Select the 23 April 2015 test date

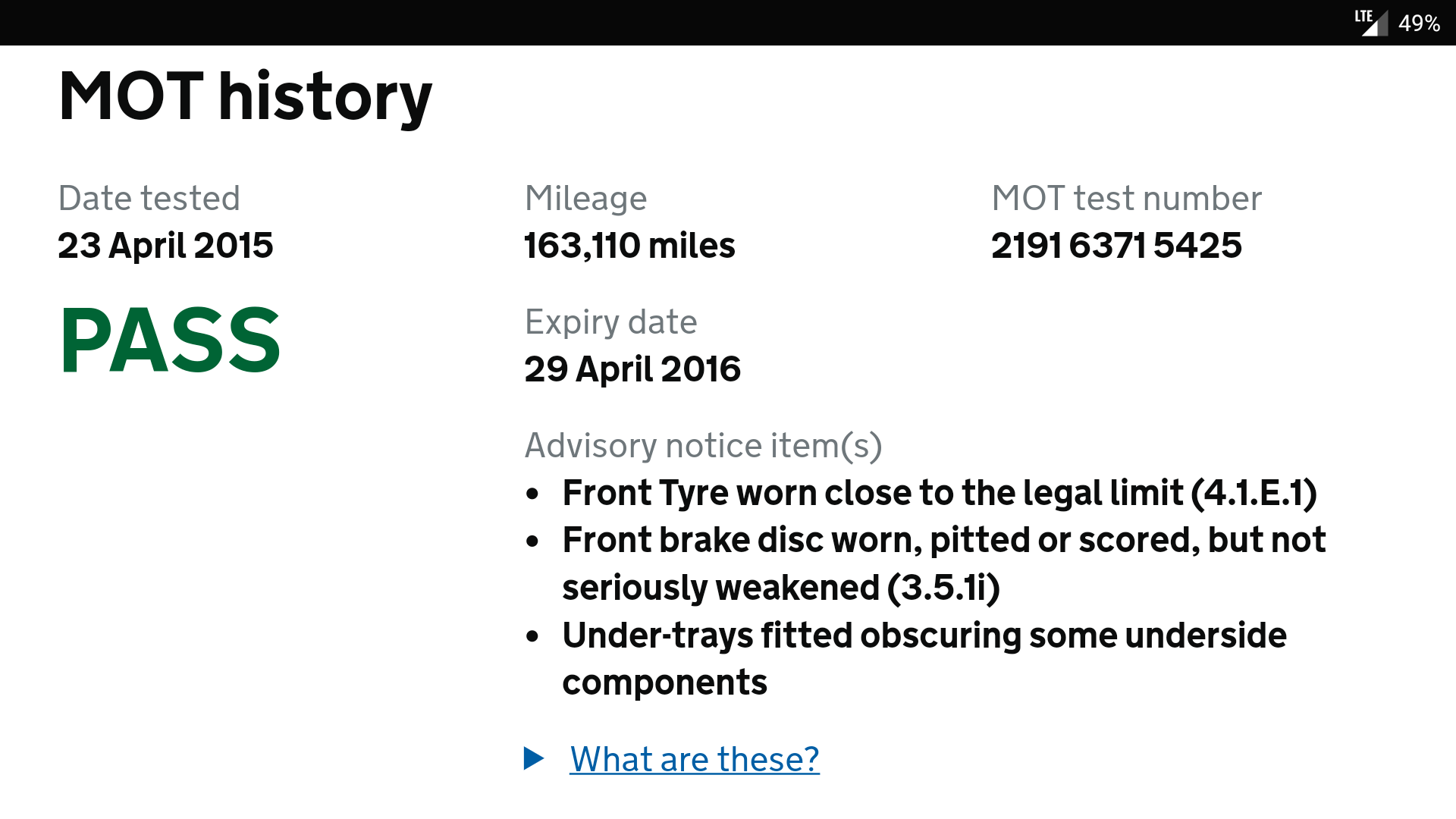click(165, 246)
